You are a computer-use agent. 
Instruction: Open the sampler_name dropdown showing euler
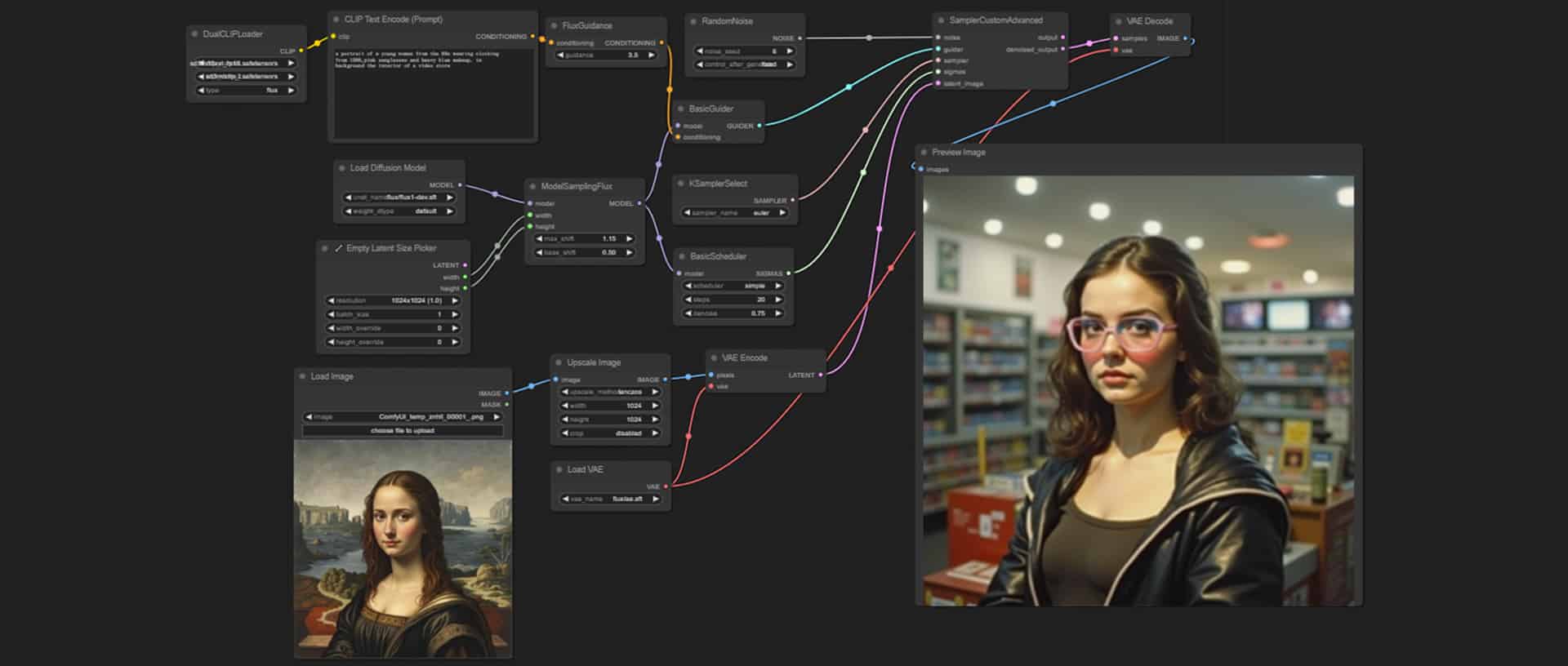[x=734, y=213]
